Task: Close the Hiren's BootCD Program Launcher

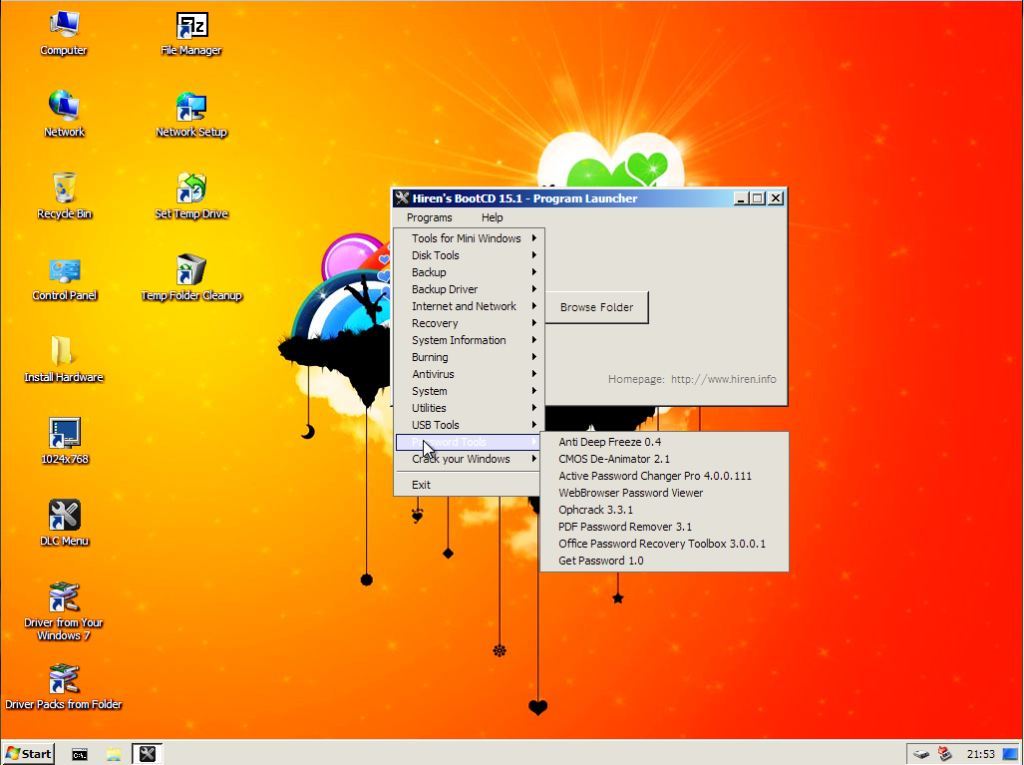Action: click(775, 198)
